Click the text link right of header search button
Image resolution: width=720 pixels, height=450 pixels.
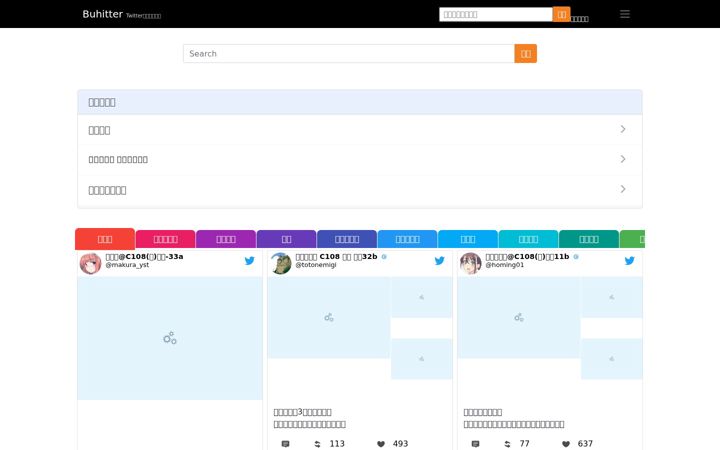[579, 19]
